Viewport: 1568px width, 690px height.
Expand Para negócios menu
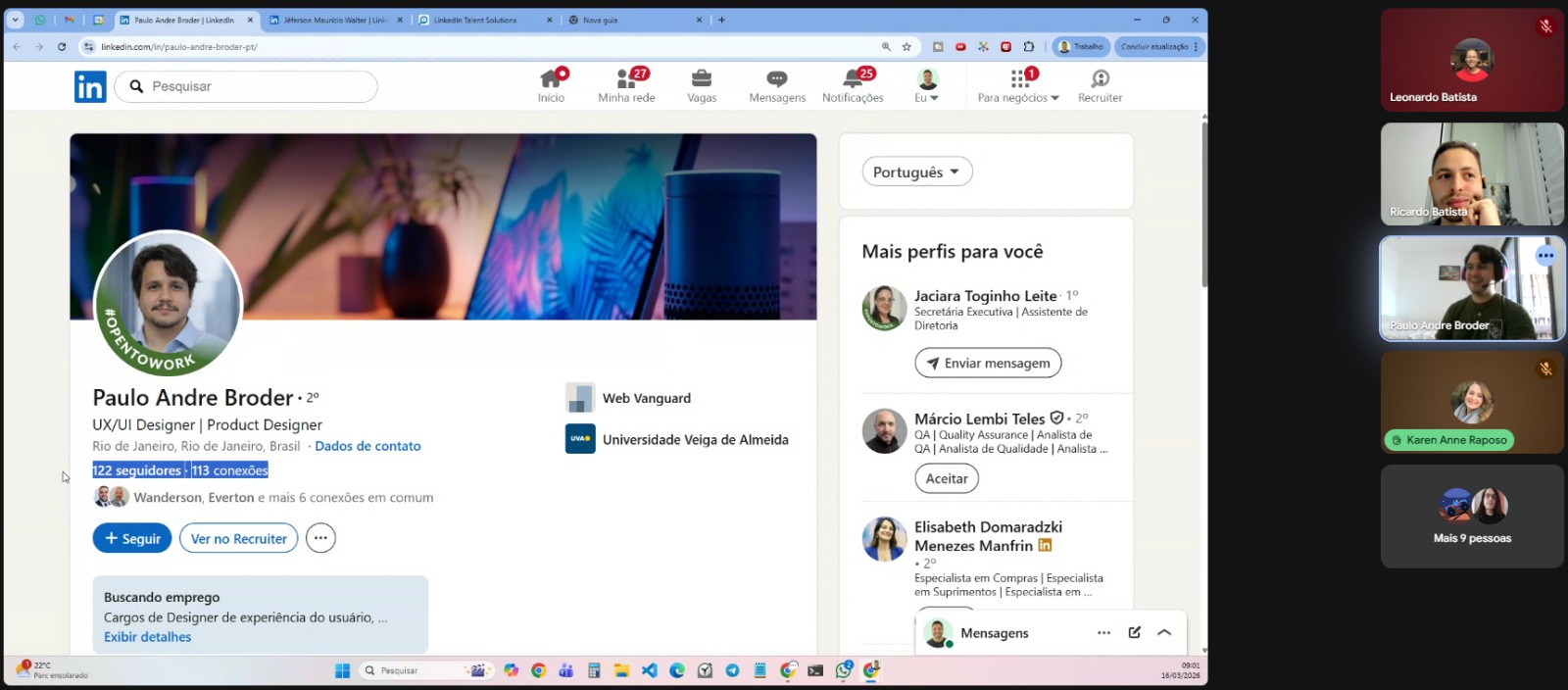1018,86
